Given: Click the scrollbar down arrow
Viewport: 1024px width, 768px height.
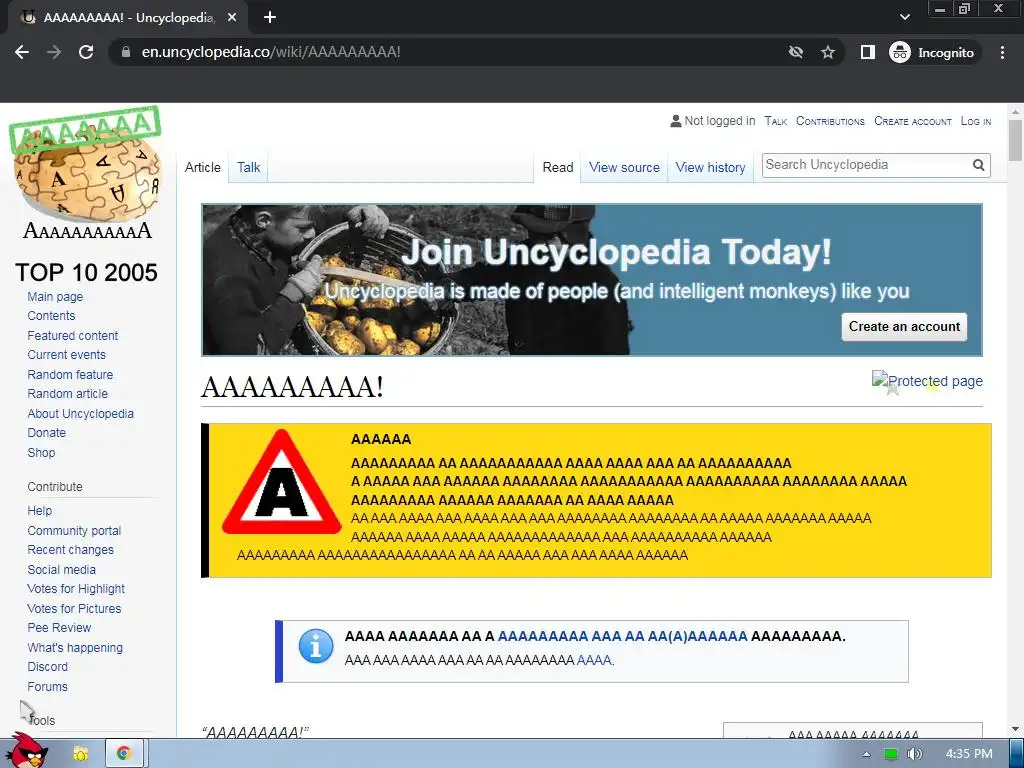Looking at the screenshot, I should click(x=1015, y=729).
